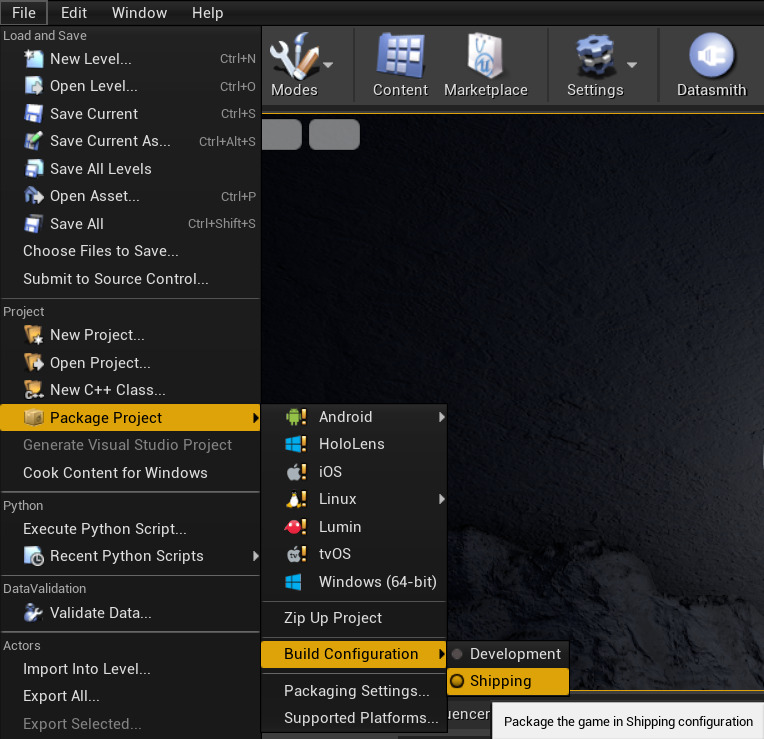Expand the Android platform submenu
The height and width of the screenshot is (739, 764).
441,417
